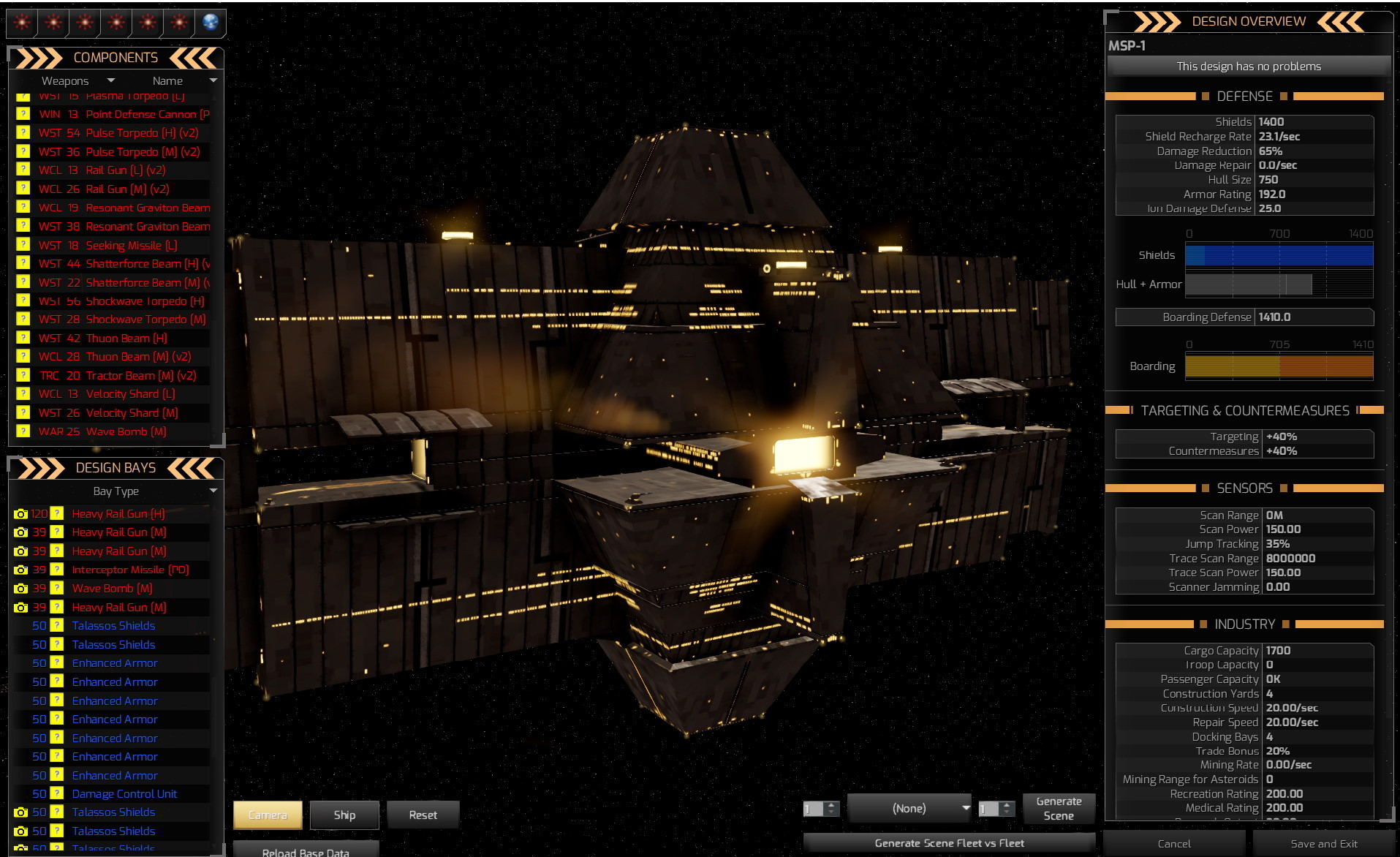
Task: Open the Bay Type dropdown
Action: [x=116, y=491]
